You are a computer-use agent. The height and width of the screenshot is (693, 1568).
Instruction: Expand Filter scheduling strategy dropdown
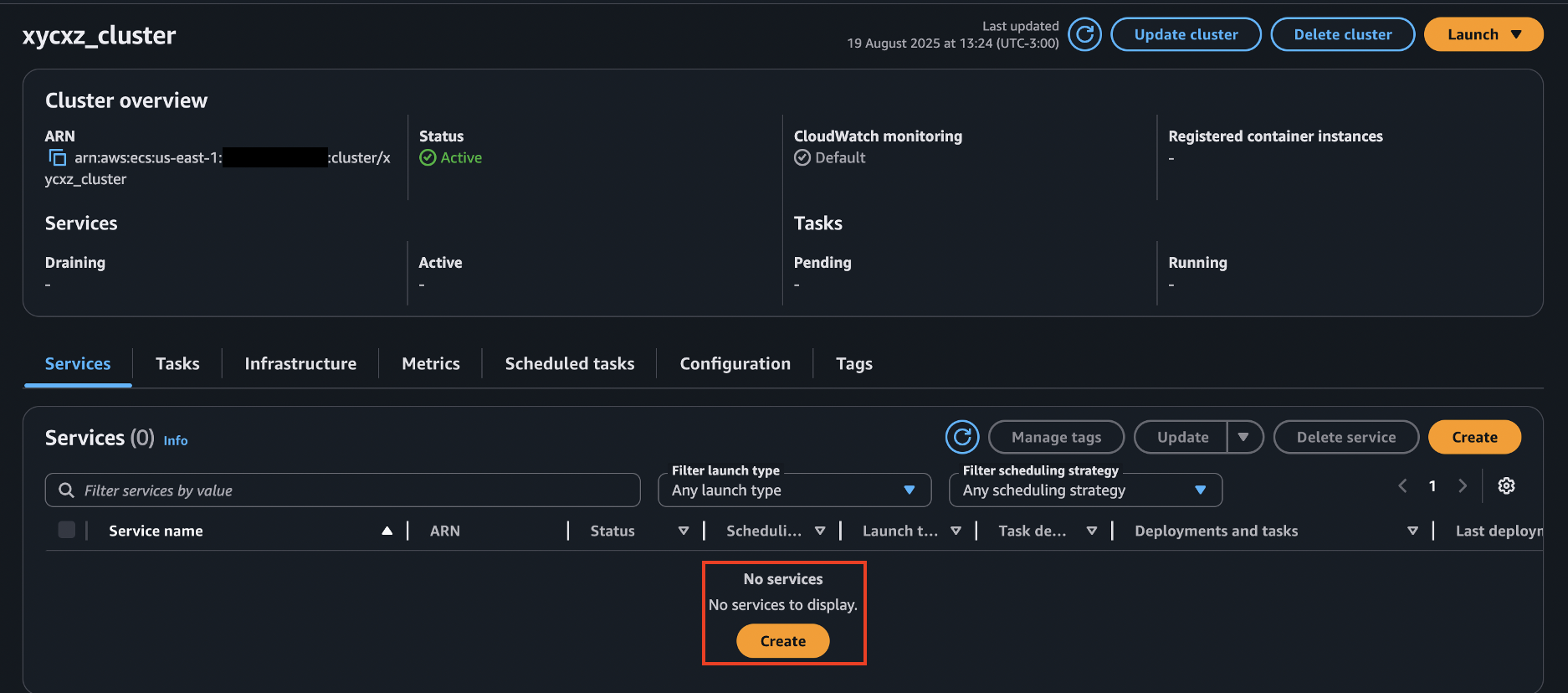pyautogui.click(x=1084, y=490)
